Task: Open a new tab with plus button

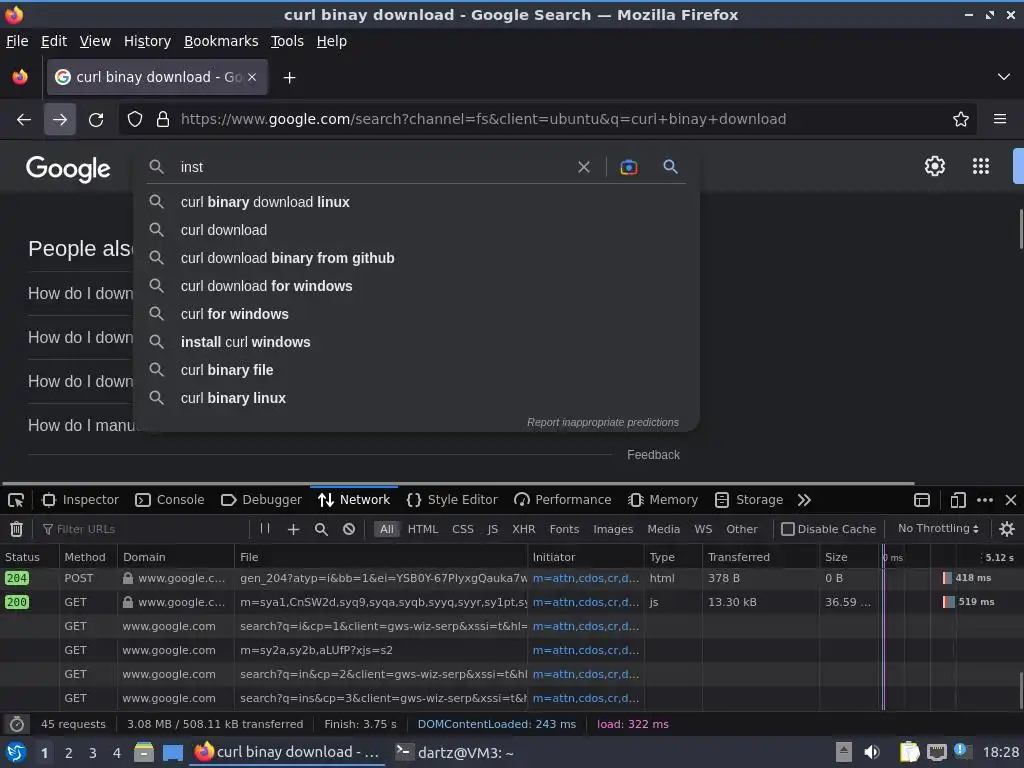Action: [x=289, y=78]
